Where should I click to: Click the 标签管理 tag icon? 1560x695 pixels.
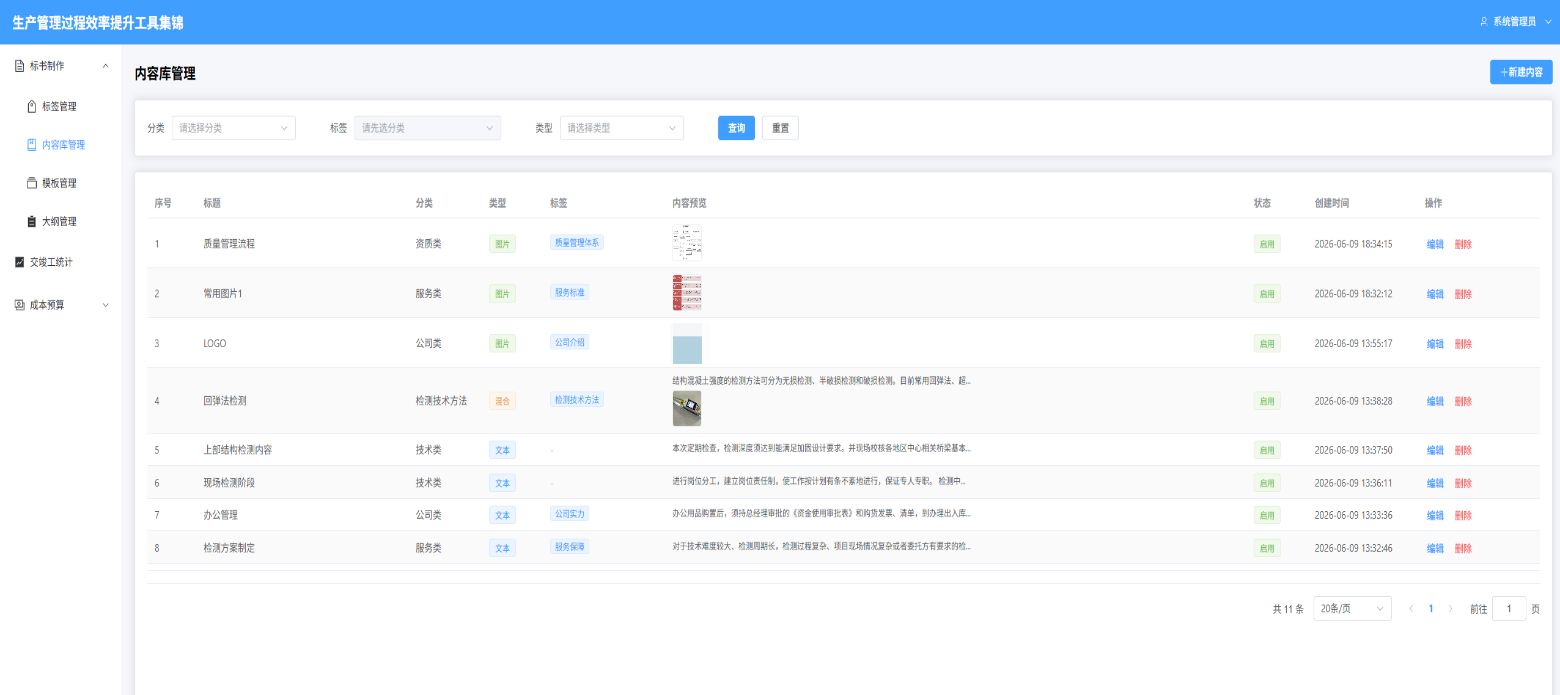pyautogui.click(x=32, y=106)
